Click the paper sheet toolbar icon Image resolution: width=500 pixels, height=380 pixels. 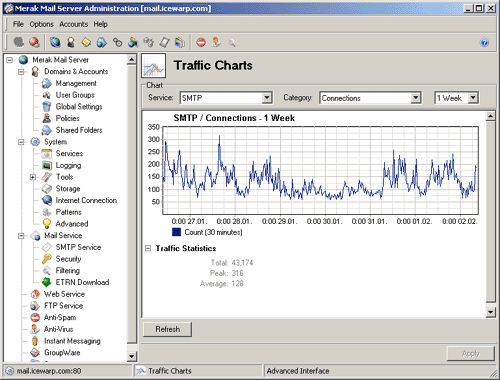(164, 42)
